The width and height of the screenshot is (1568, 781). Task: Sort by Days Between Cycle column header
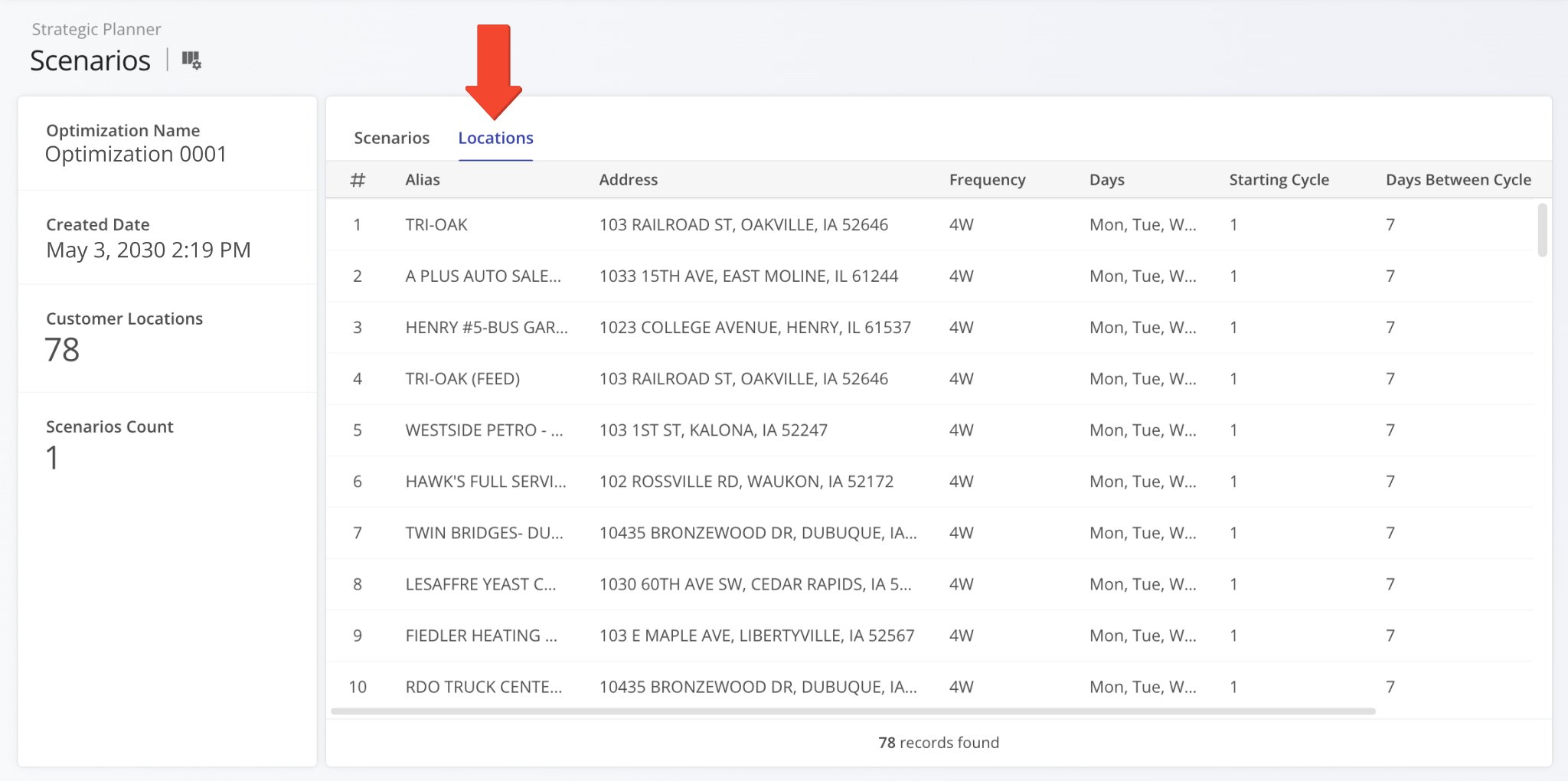click(x=1458, y=179)
